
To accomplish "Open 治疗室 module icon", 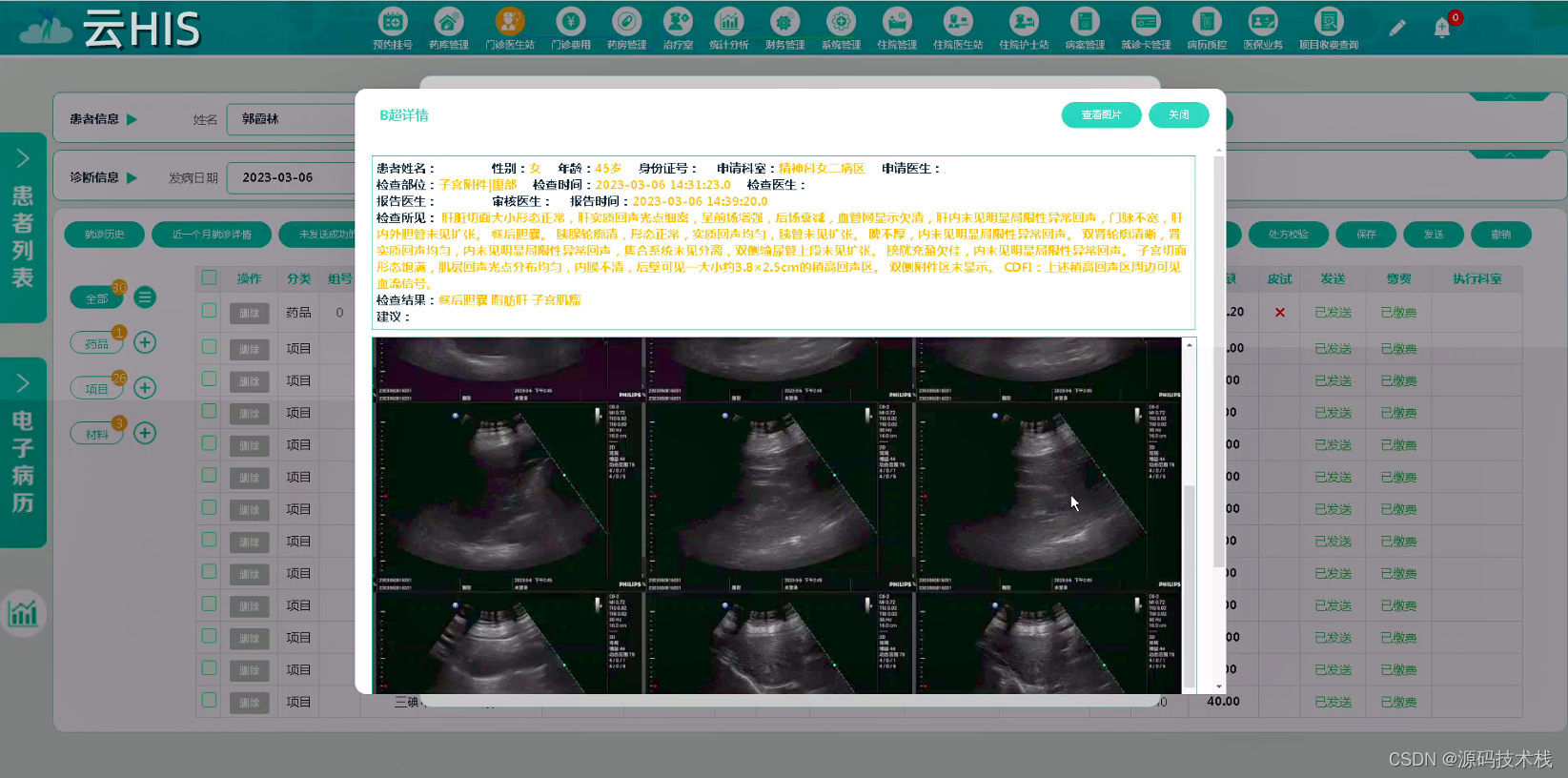I will [678, 28].
